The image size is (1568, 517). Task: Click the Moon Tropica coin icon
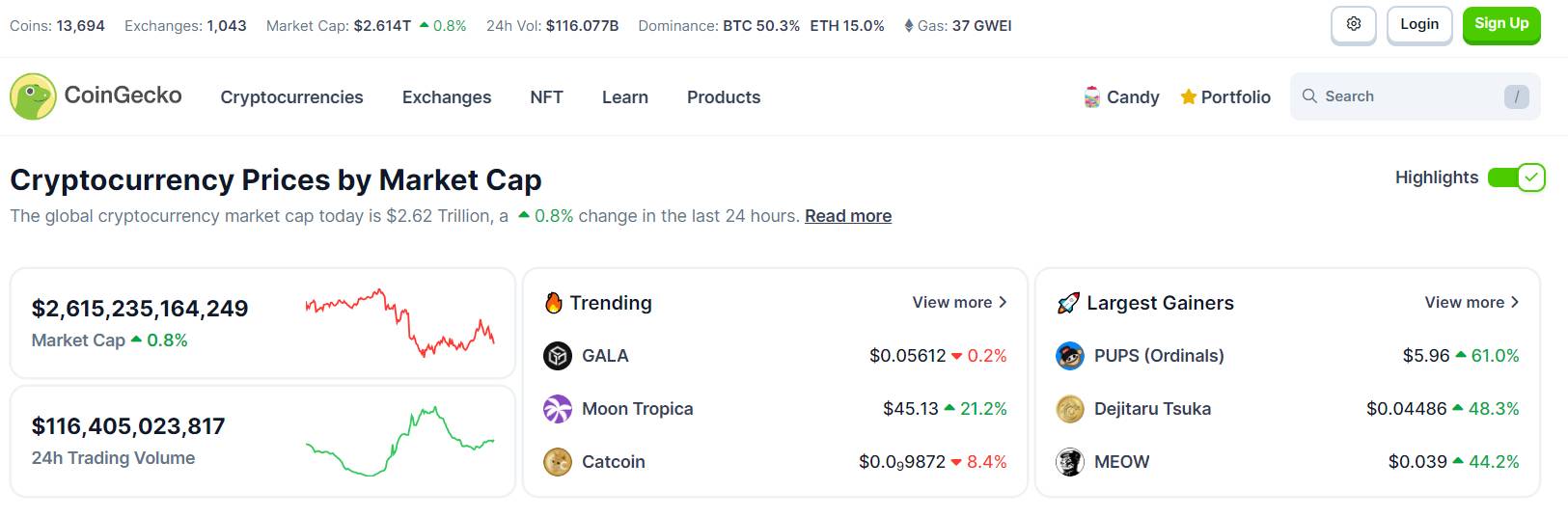558,409
